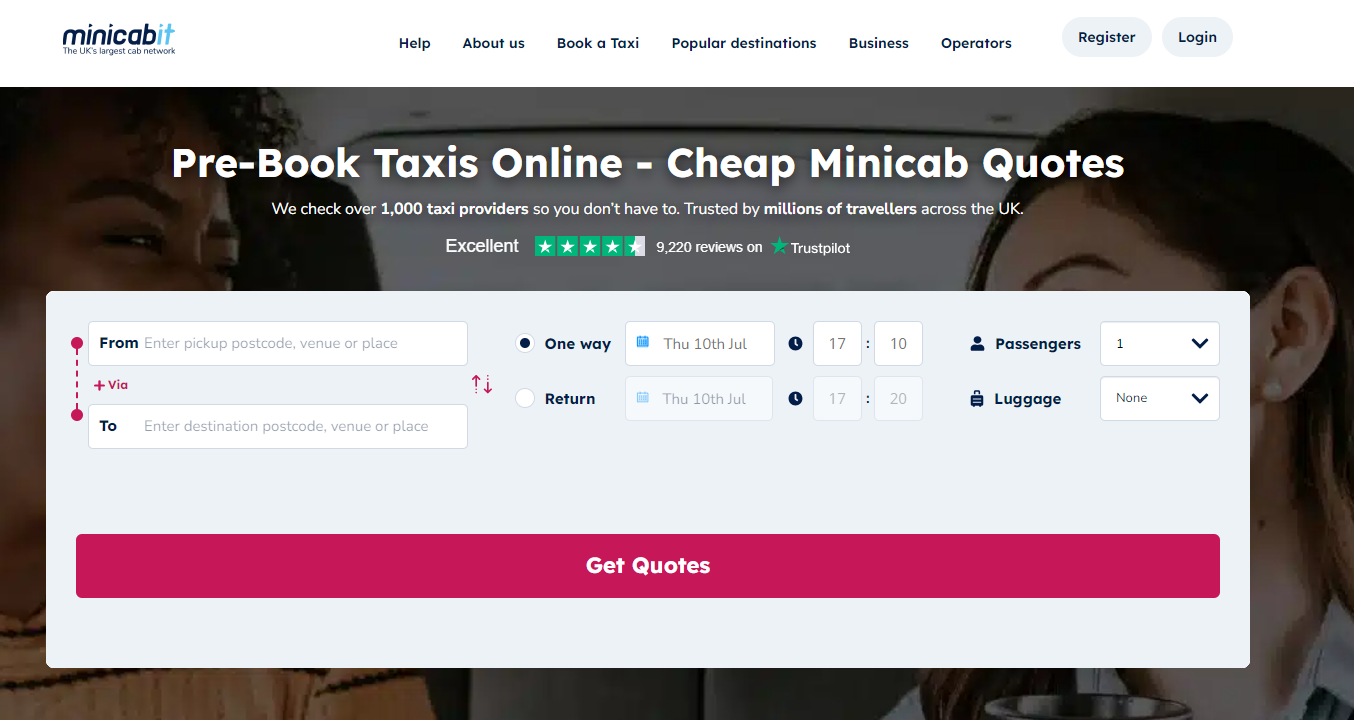Click the outbound hour field showing 17
The image size is (1354, 720).
pos(837,343)
